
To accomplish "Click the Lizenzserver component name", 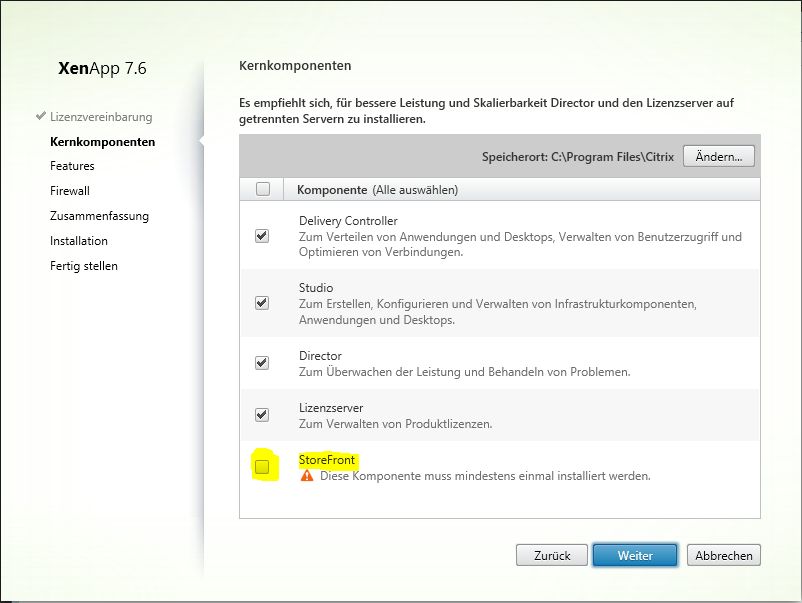I will pos(331,408).
